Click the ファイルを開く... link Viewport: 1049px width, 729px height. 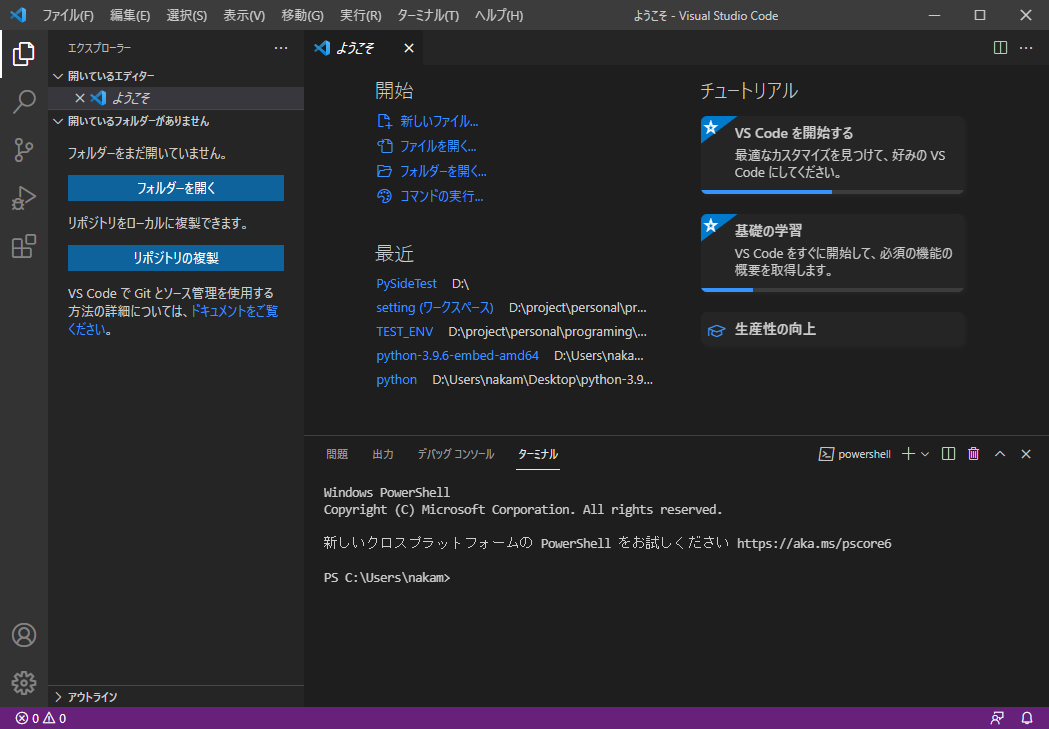tap(427, 146)
